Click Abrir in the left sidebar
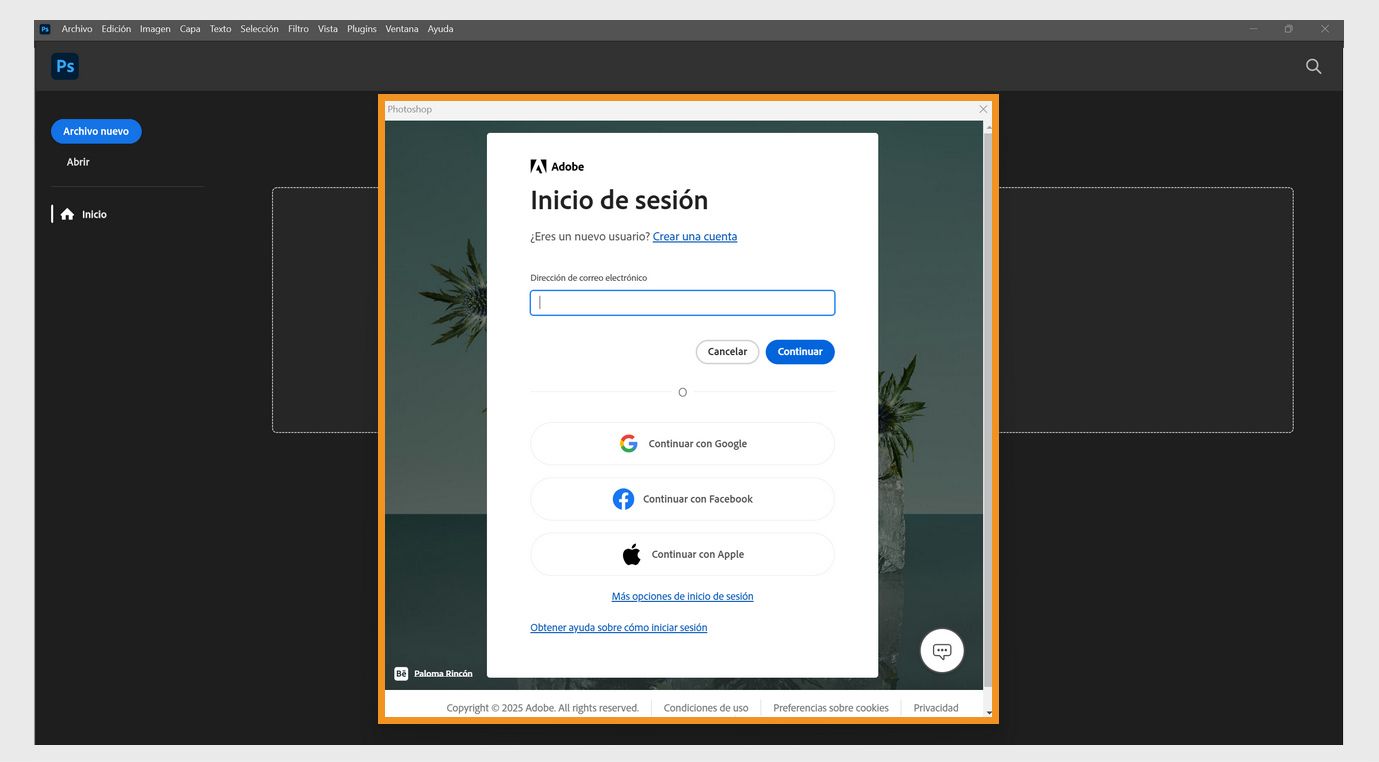This screenshot has width=1379, height=762. click(78, 162)
